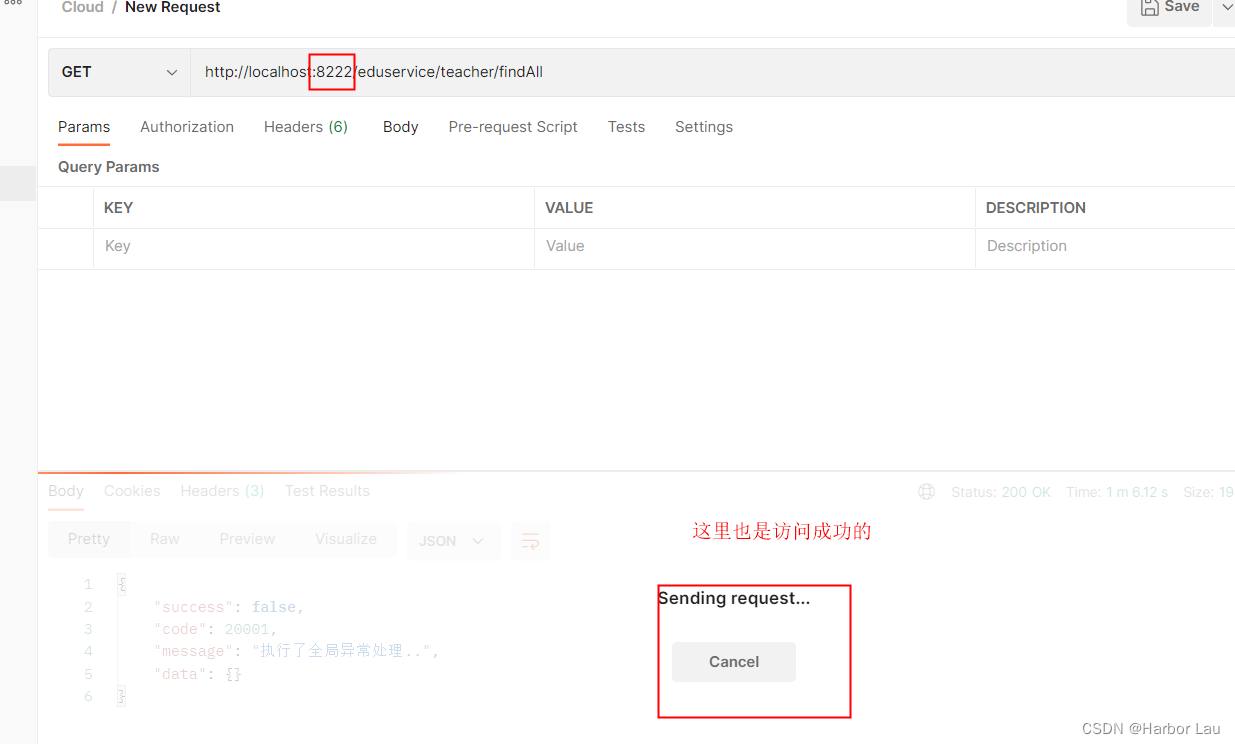Image resolution: width=1235 pixels, height=744 pixels.
Task: Switch to the Authorization tab
Action: (186, 127)
